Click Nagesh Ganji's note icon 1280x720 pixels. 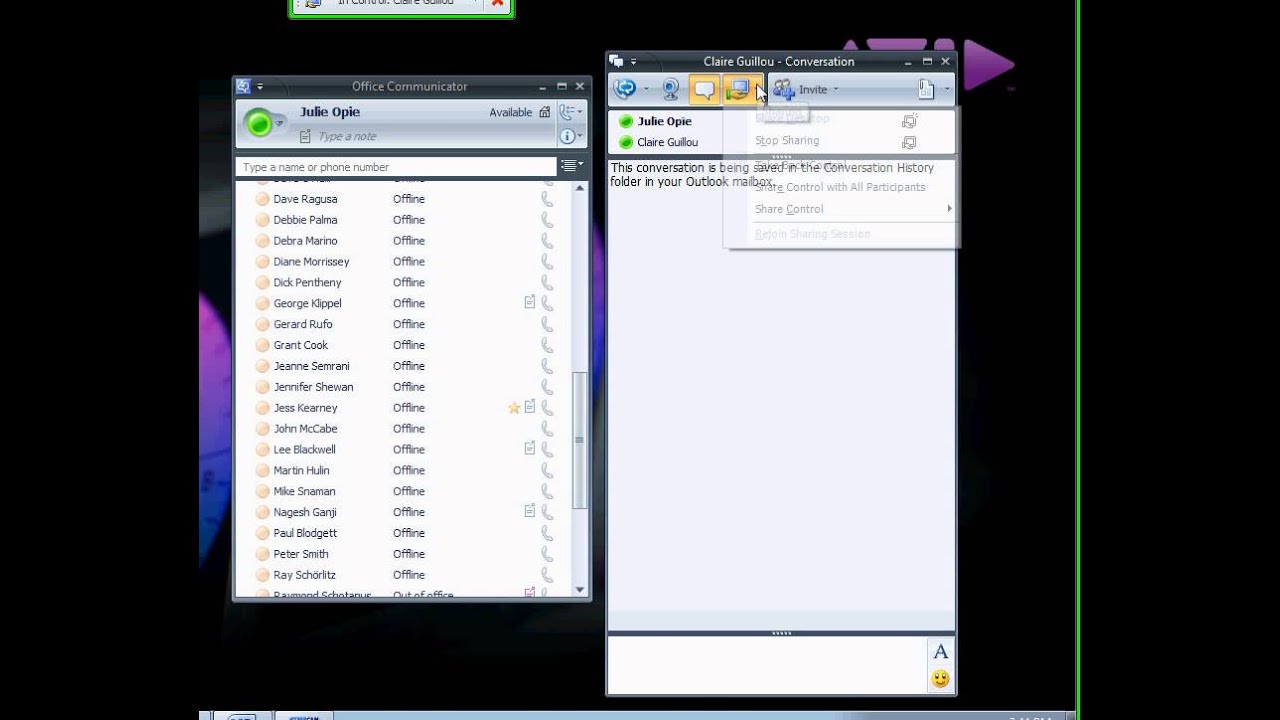[x=530, y=511]
